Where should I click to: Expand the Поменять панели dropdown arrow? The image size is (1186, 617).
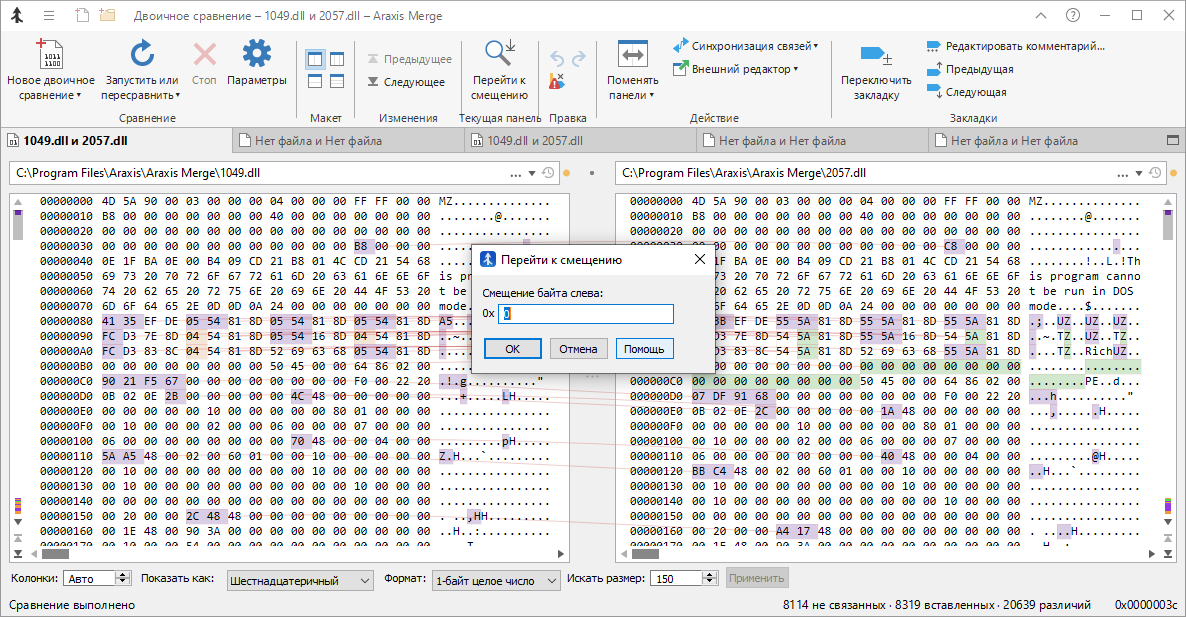[651, 96]
